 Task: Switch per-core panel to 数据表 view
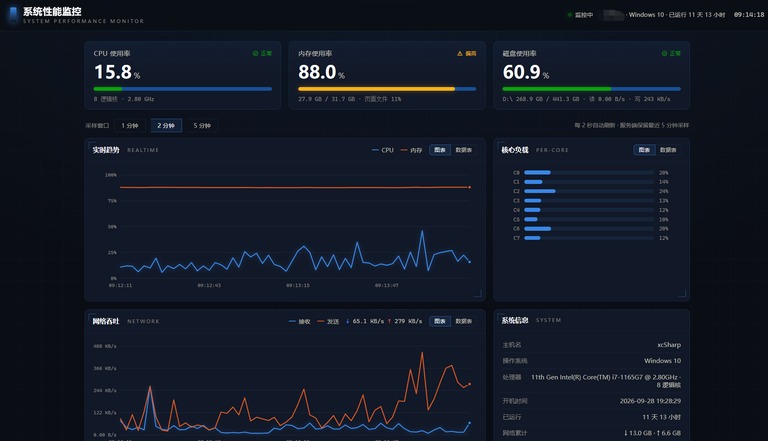(x=668, y=150)
